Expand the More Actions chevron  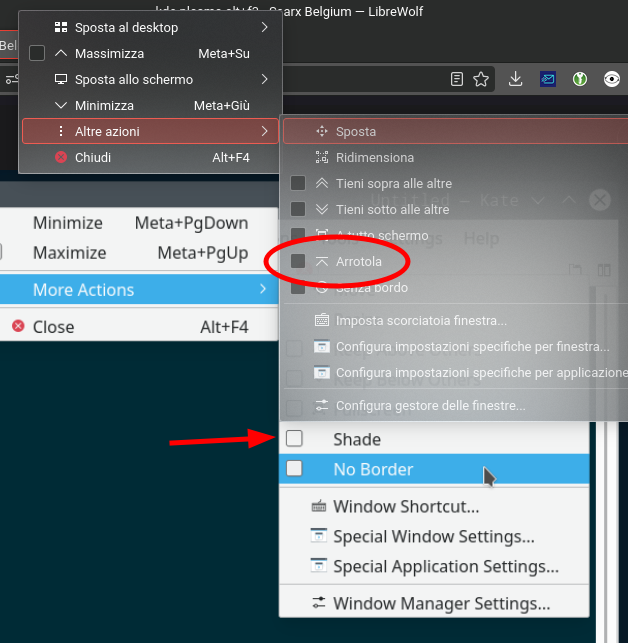coord(263,289)
